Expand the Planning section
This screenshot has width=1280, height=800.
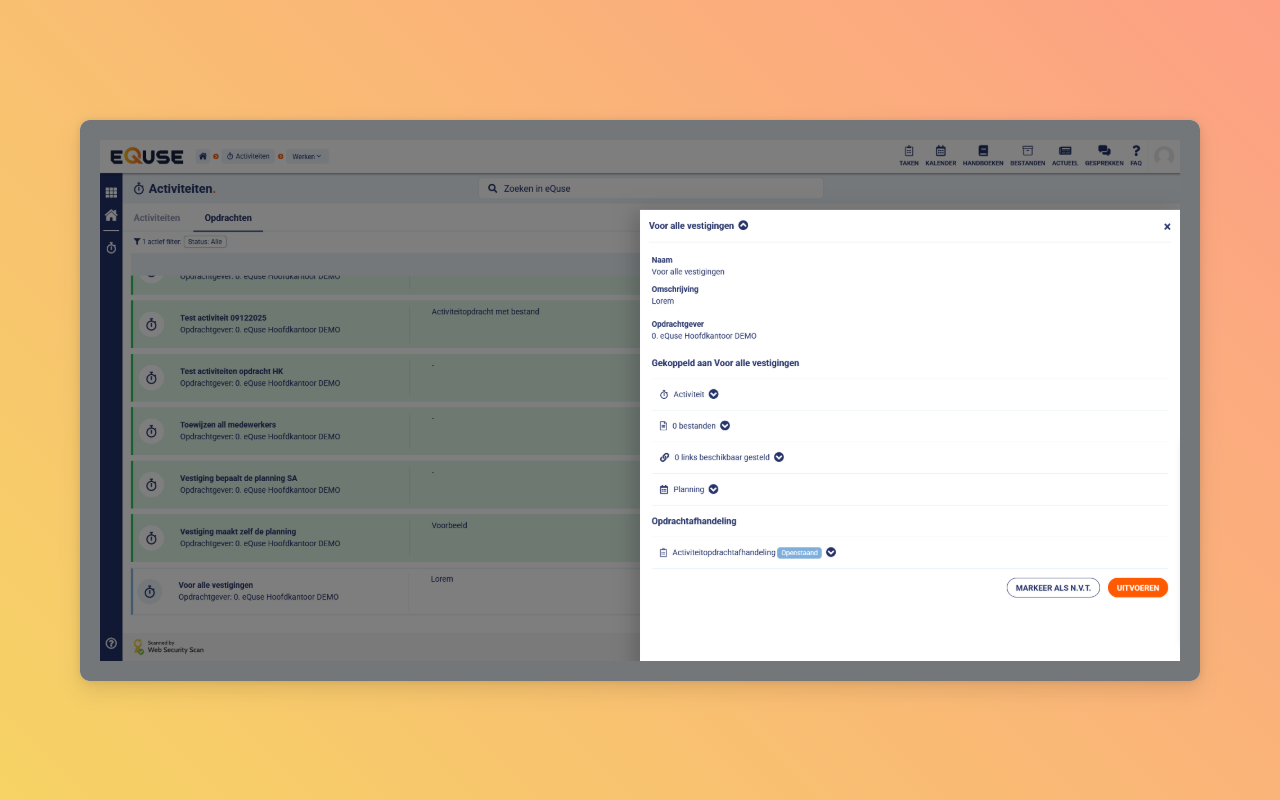713,489
